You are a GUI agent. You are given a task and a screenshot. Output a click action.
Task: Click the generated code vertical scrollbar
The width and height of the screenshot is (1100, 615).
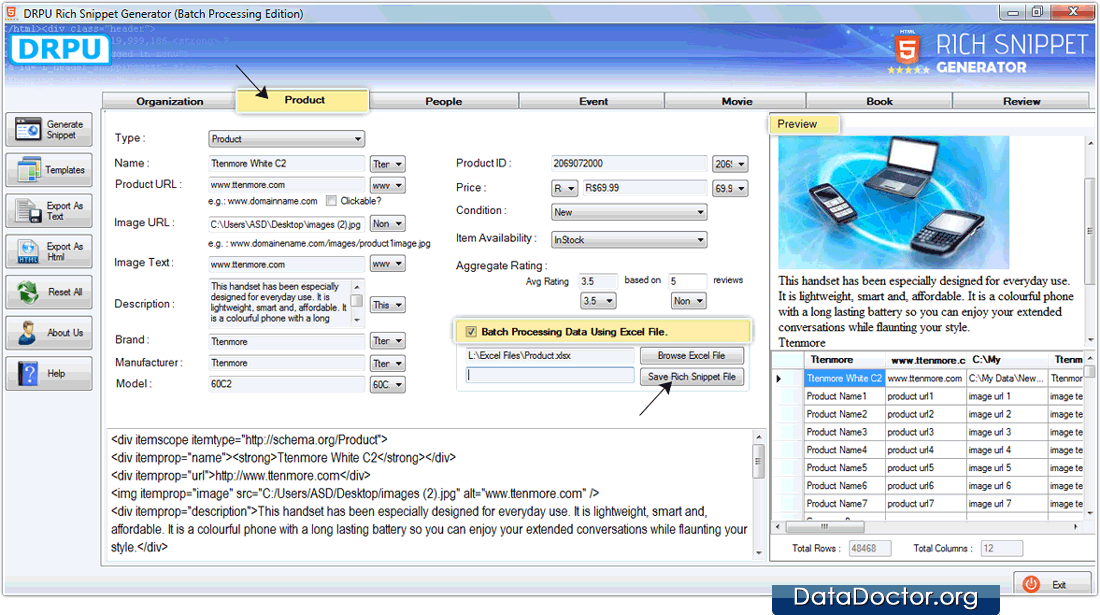point(758,494)
